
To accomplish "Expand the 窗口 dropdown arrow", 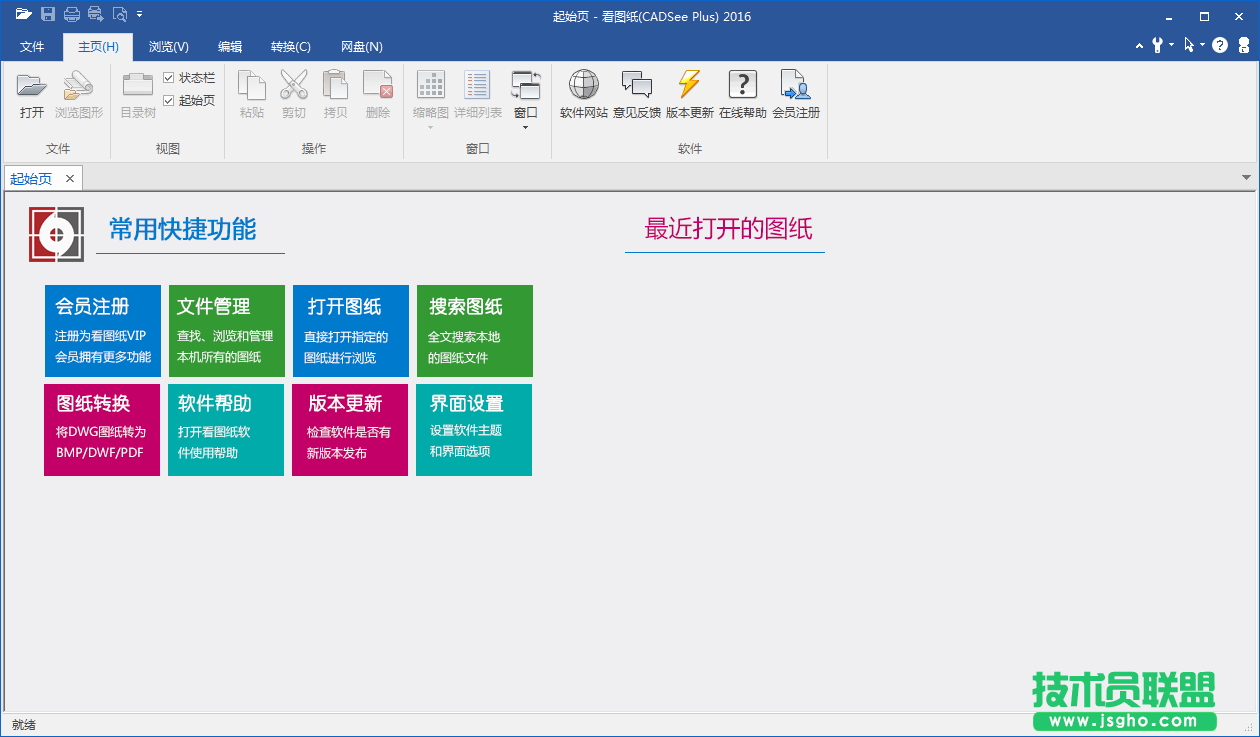I will (x=526, y=127).
